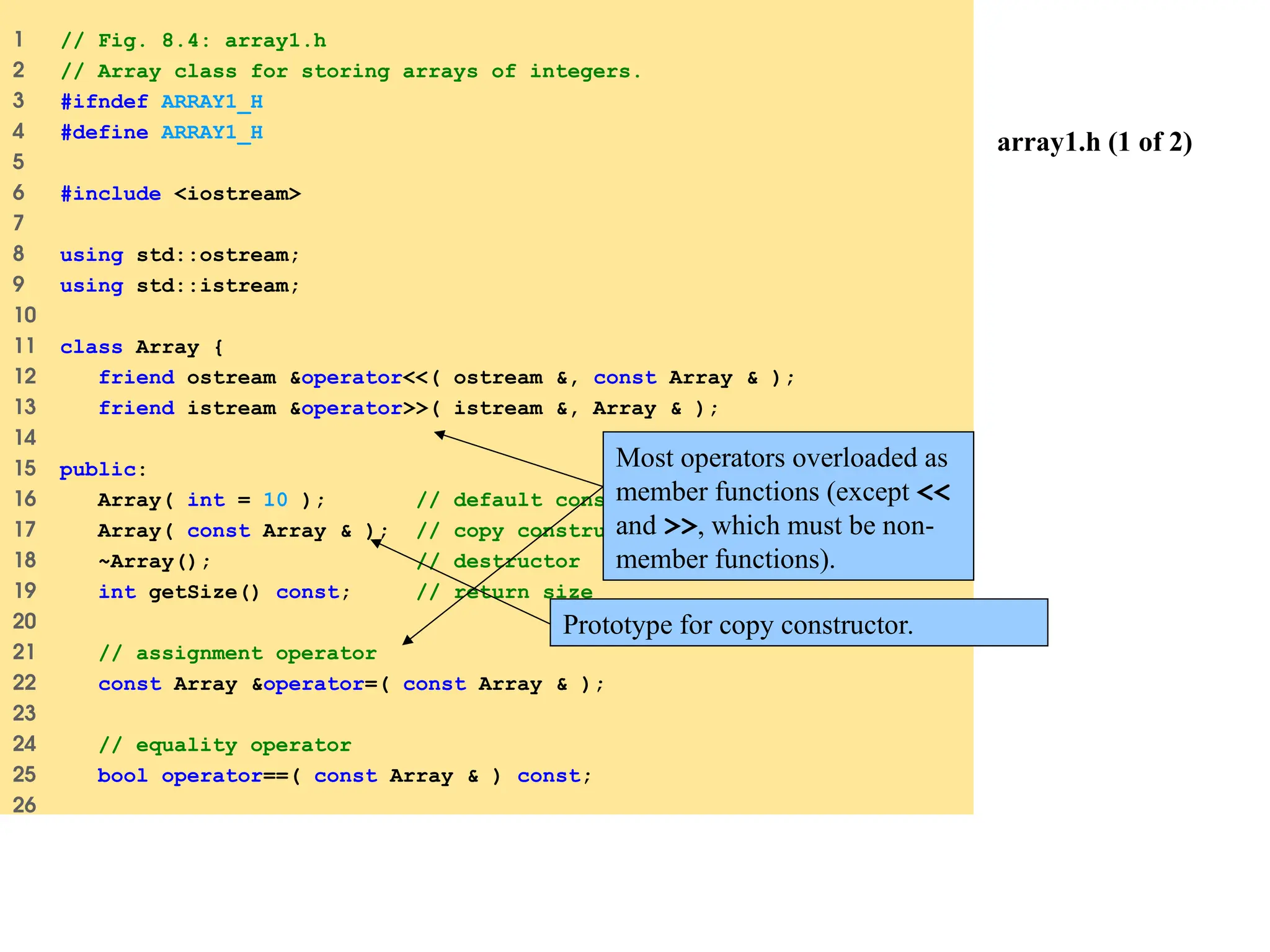Click the '~Array();' destructor line

tap(154, 562)
